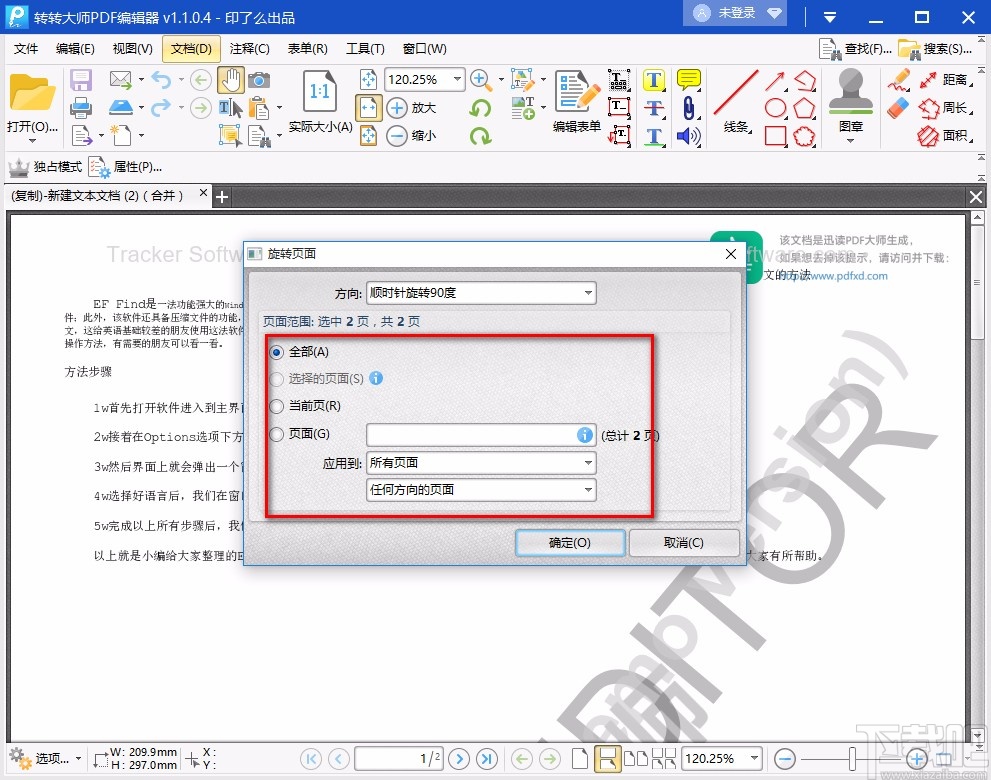Image resolution: width=991 pixels, height=780 pixels.
Task: Click the paperclip attachment tool
Action: click(688, 108)
